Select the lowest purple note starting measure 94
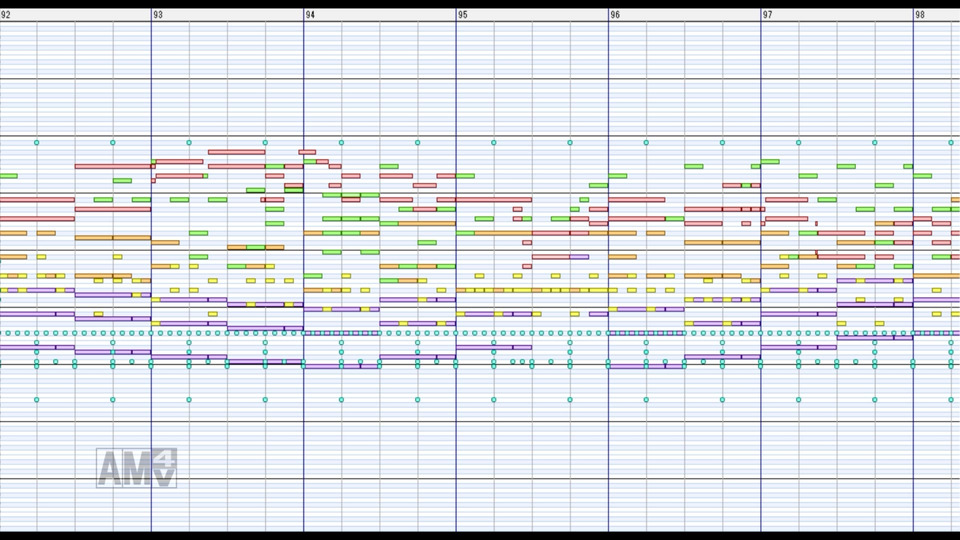960x540 pixels. 332,367
